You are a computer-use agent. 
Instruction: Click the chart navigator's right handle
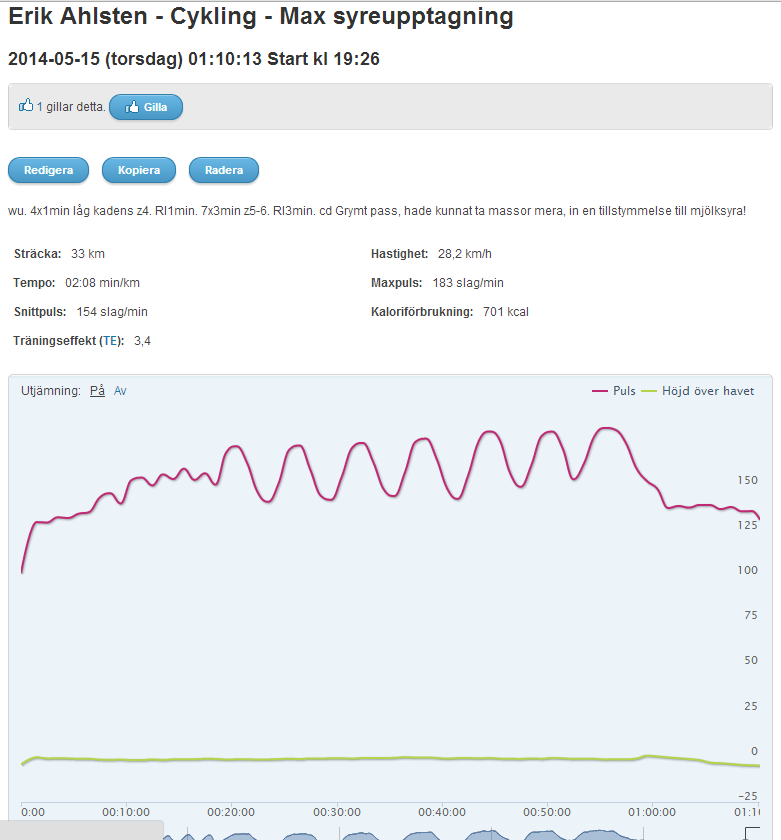click(753, 833)
